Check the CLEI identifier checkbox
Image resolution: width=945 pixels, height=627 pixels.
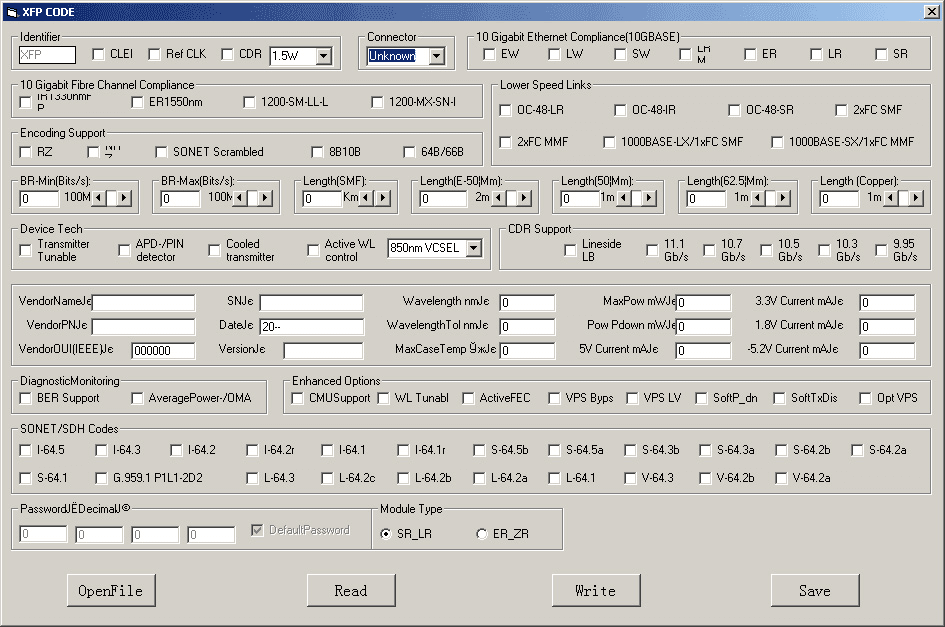(99, 55)
